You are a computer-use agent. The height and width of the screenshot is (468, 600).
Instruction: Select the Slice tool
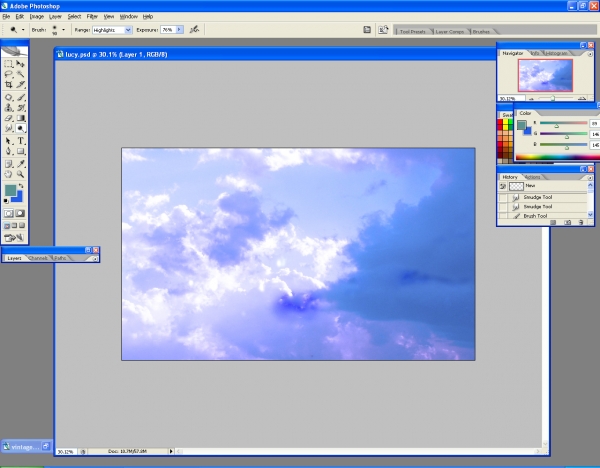[21, 84]
